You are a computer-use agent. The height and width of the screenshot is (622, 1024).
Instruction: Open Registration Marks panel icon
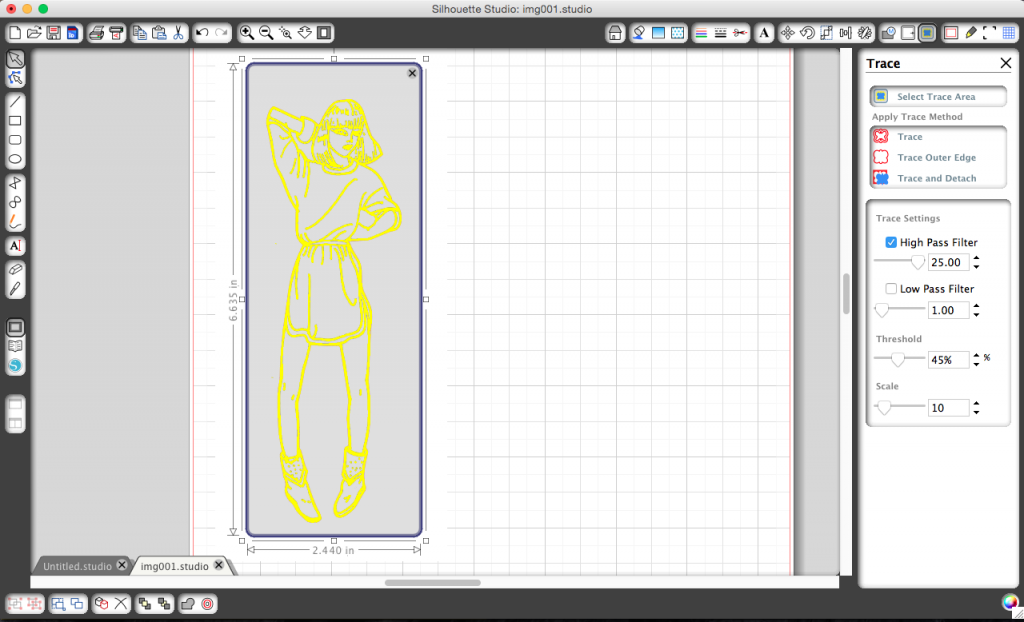pos(951,33)
